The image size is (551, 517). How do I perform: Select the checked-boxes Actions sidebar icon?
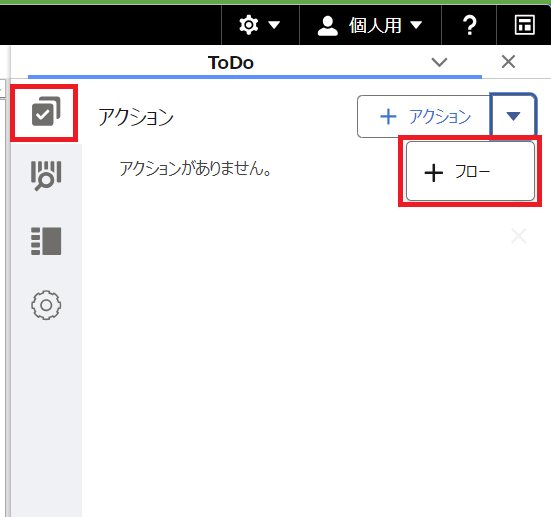point(46,111)
